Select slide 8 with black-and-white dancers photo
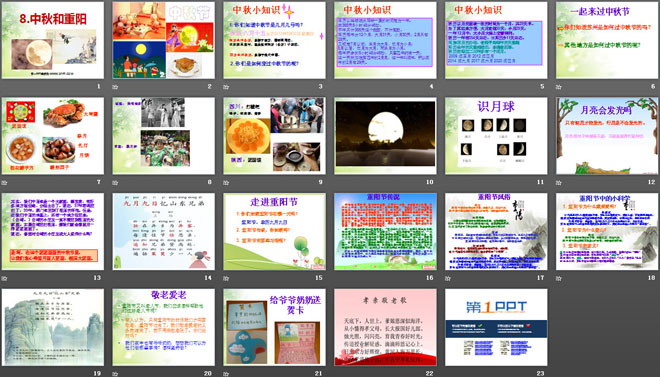Screen dimensions: 660x377 (163, 136)
